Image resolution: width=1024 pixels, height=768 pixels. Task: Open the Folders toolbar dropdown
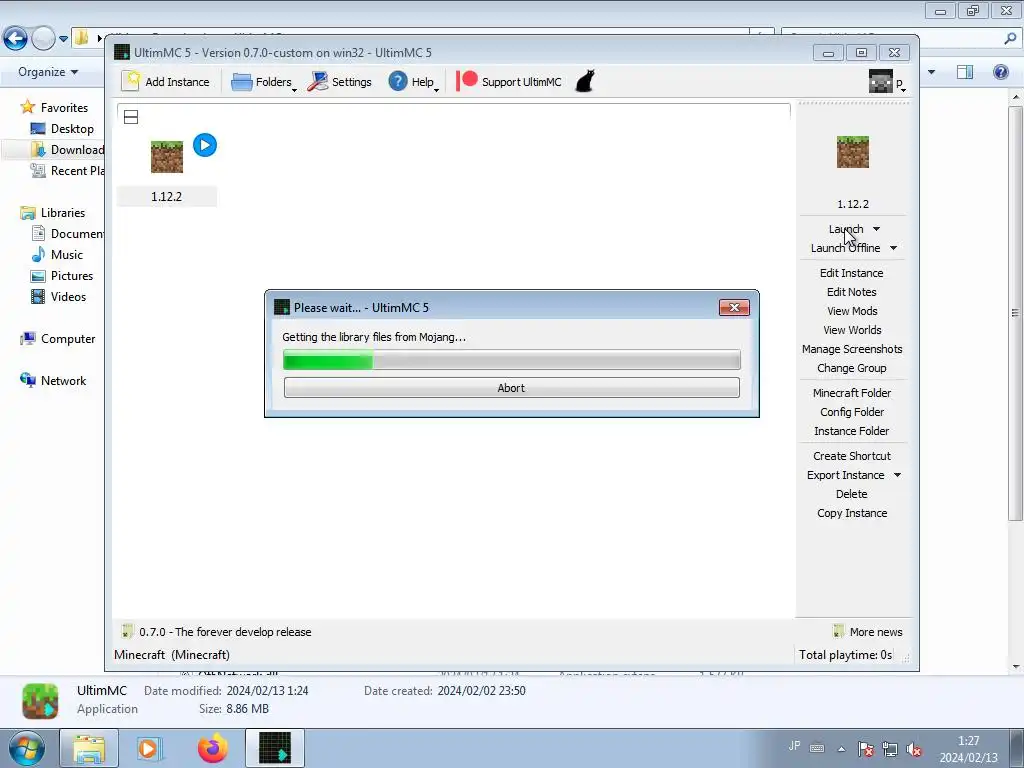pos(264,82)
